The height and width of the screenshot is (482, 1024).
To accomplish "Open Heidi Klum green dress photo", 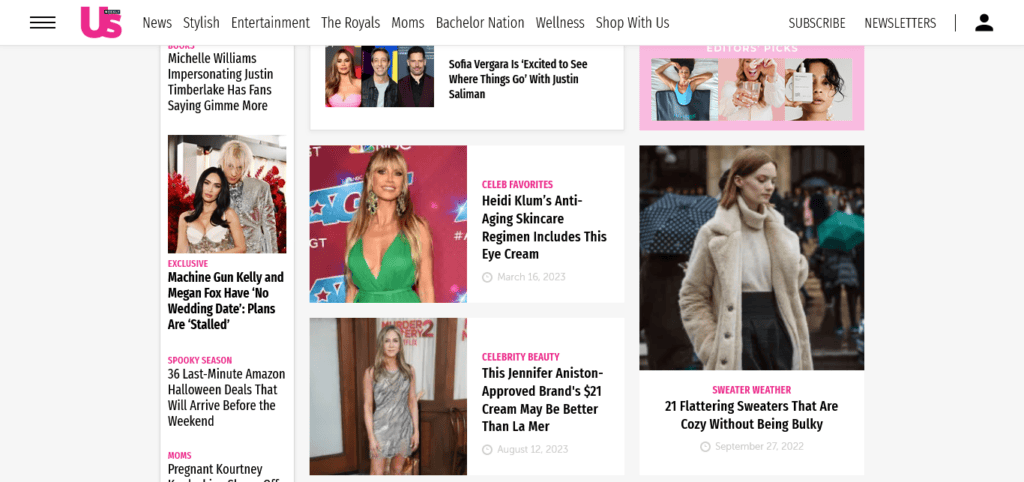I will pyautogui.click(x=388, y=224).
